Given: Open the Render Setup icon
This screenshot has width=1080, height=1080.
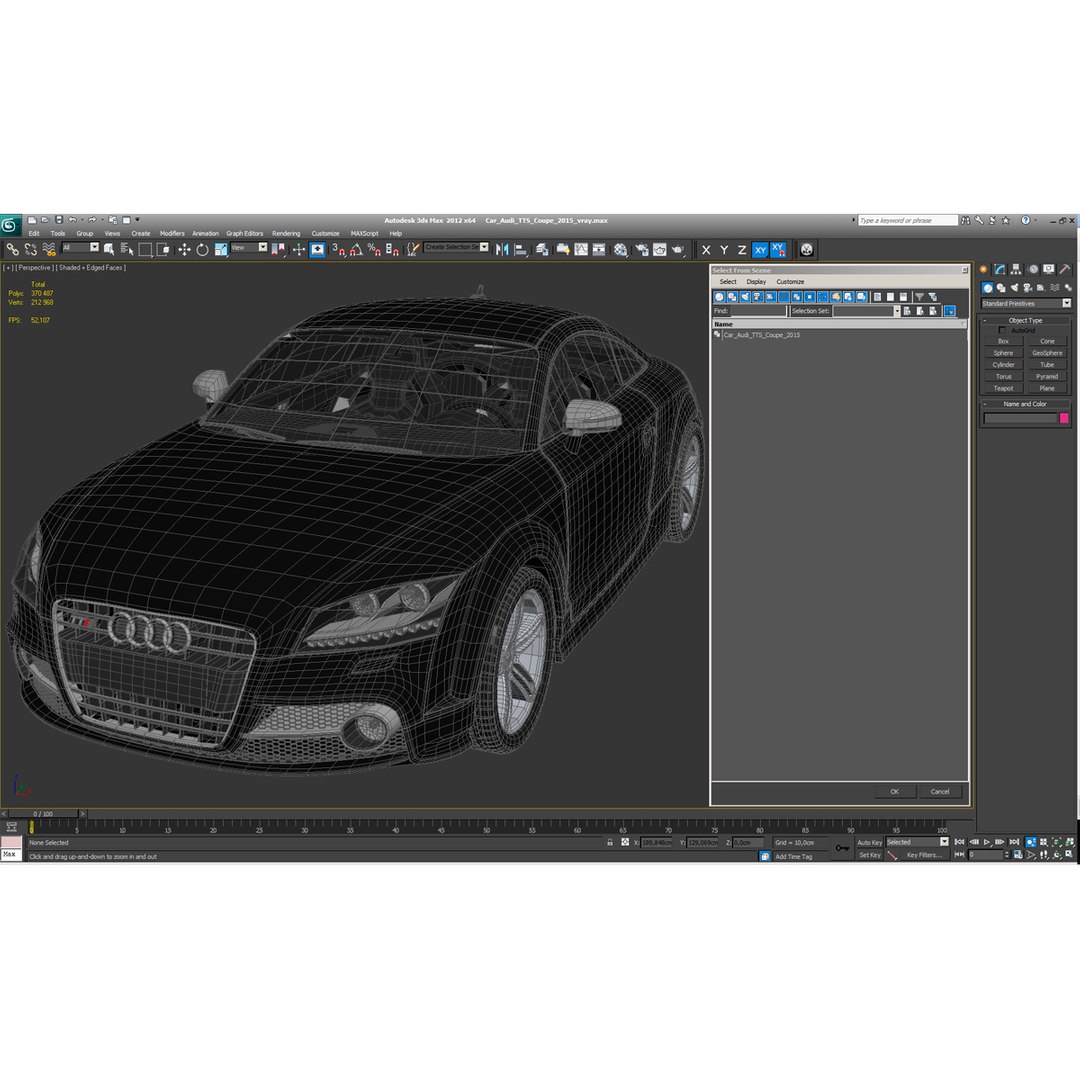Looking at the screenshot, I should [x=641, y=249].
